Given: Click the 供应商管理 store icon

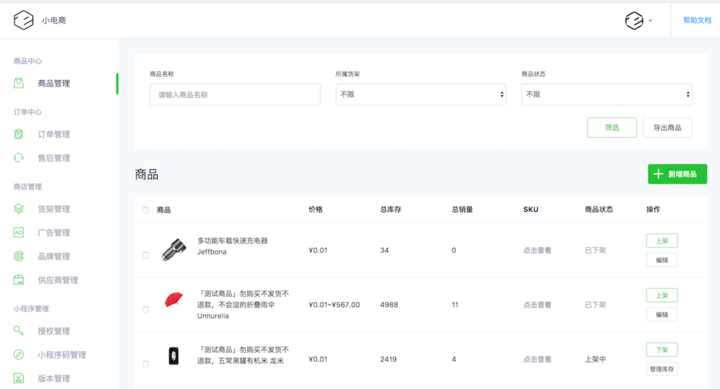Looking at the screenshot, I should [x=18, y=280].
